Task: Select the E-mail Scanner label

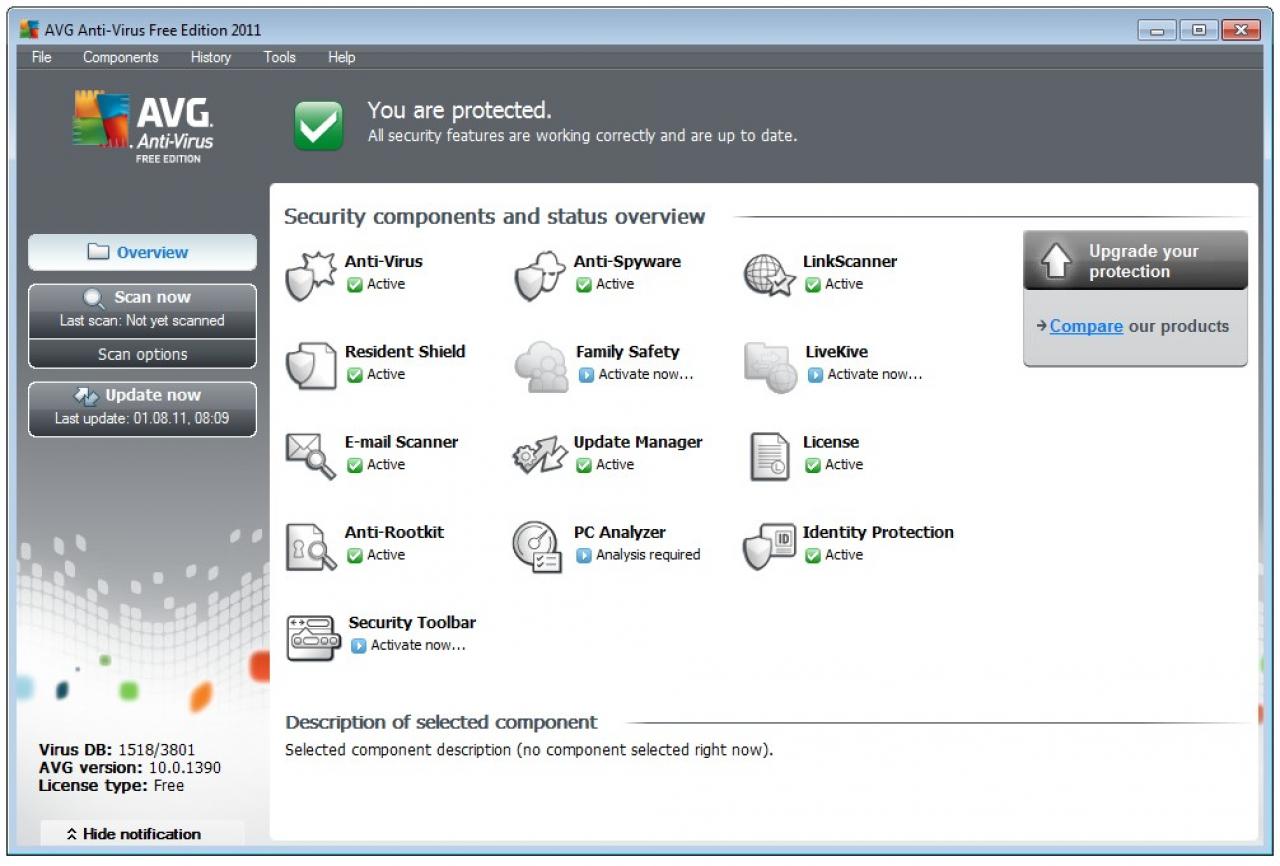Action: 401,442
